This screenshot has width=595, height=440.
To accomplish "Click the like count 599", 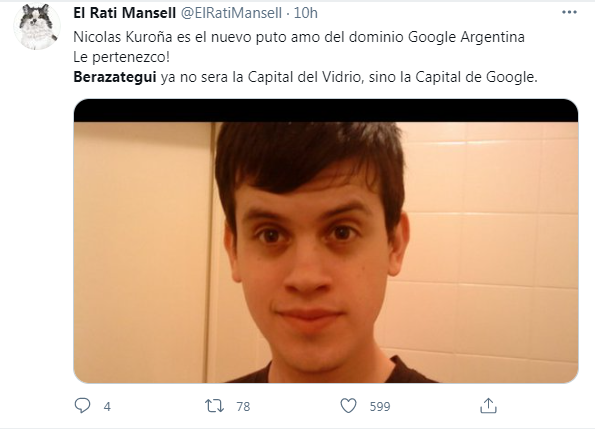I will [380, 407].
